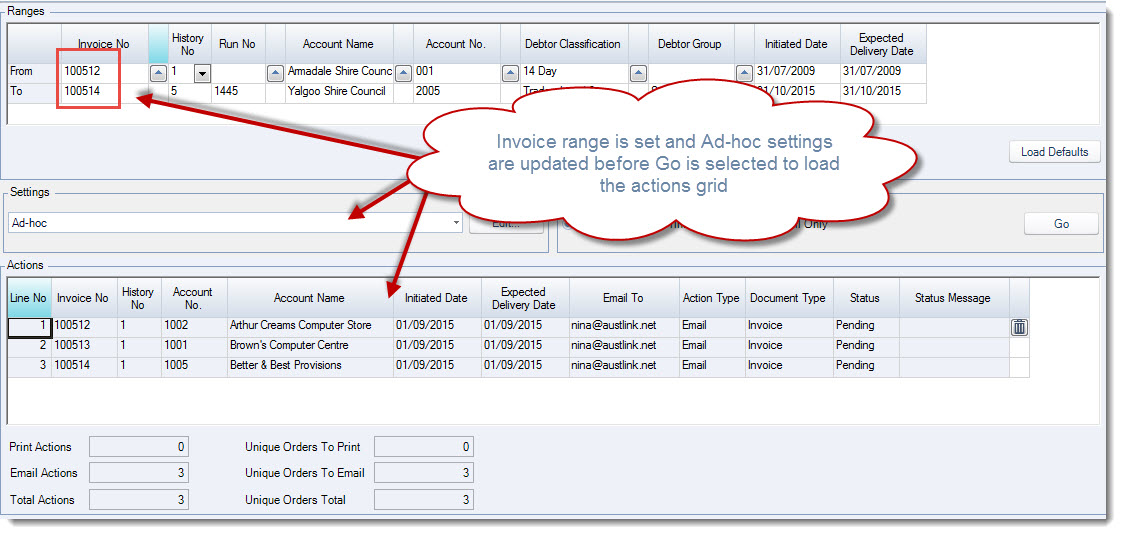
Task: Edit To Invoice No 100514 field
Action: point(105,92)
